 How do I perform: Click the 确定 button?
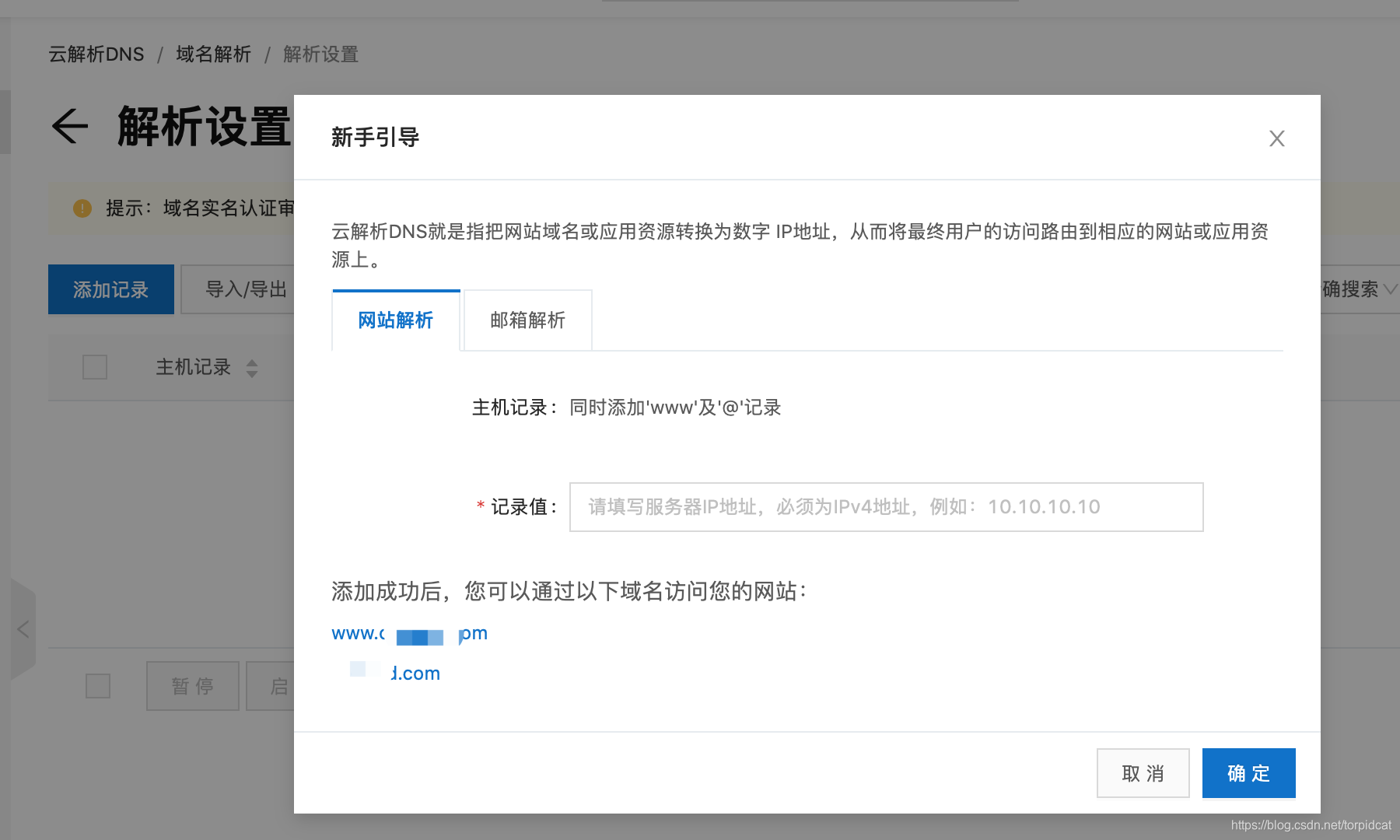(x=1249, y=773)
